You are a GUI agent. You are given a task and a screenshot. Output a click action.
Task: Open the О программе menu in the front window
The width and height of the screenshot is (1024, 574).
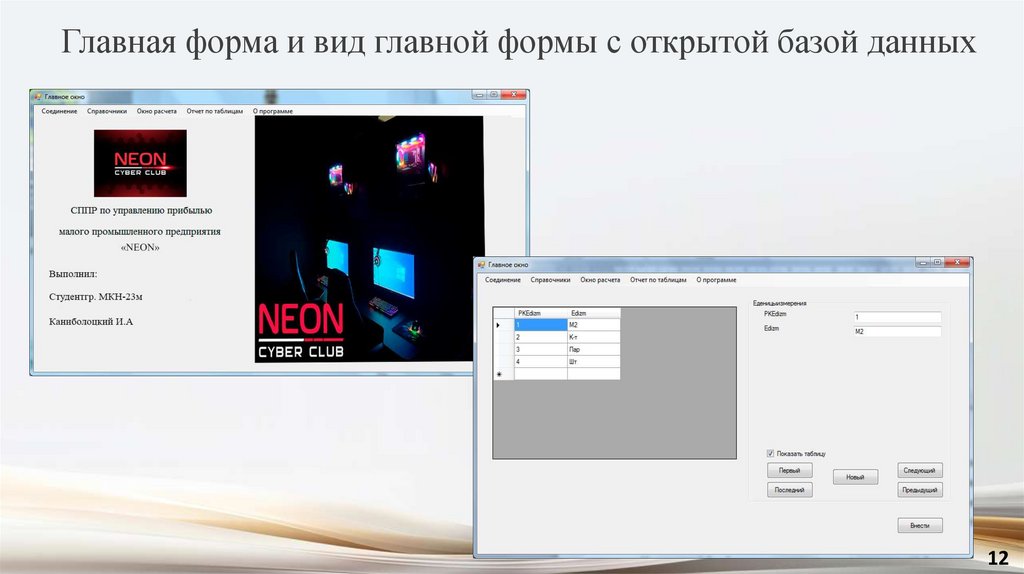(x=716, y=280)
